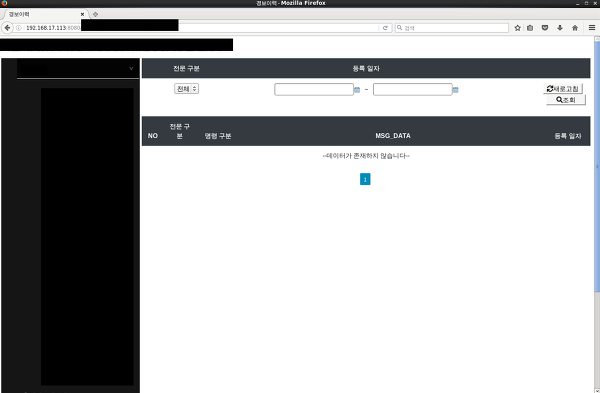This screenshot has height=393, width=600.
Task: Open a new tab with plus icon
Action: (95, 14)
